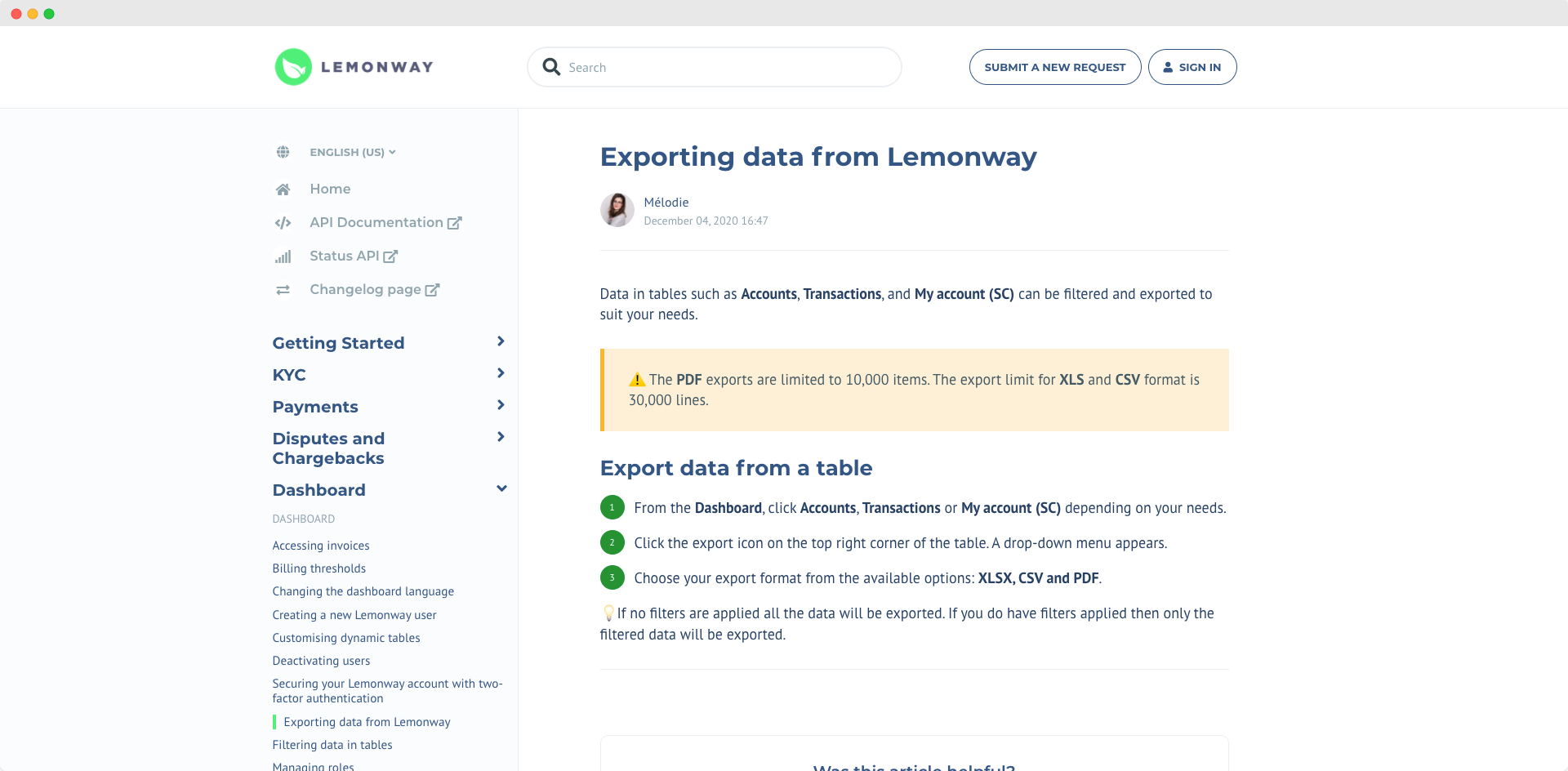1568x771 pixels.
Task: Expand the Getting Started section chevron
Action: [501, 341]
